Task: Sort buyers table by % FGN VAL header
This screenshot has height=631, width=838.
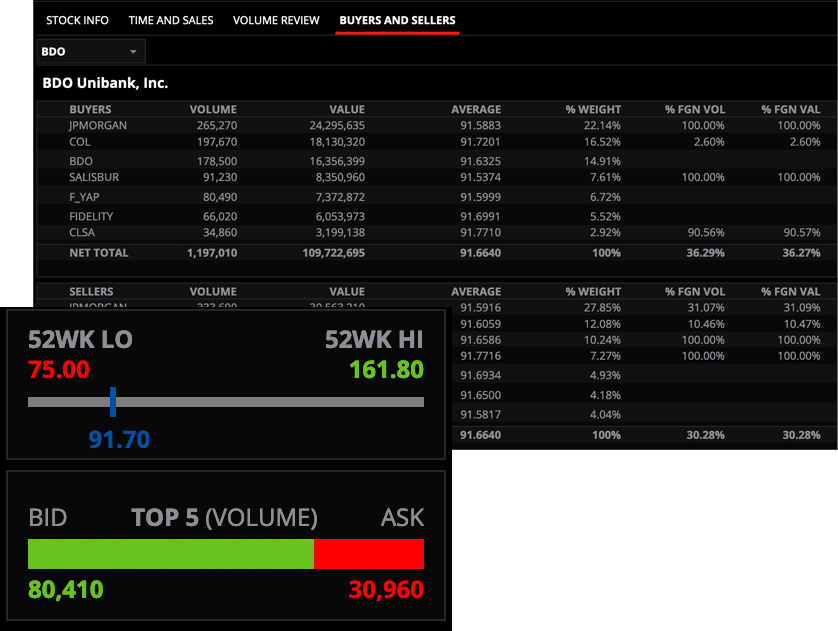Action: (791, 109)
